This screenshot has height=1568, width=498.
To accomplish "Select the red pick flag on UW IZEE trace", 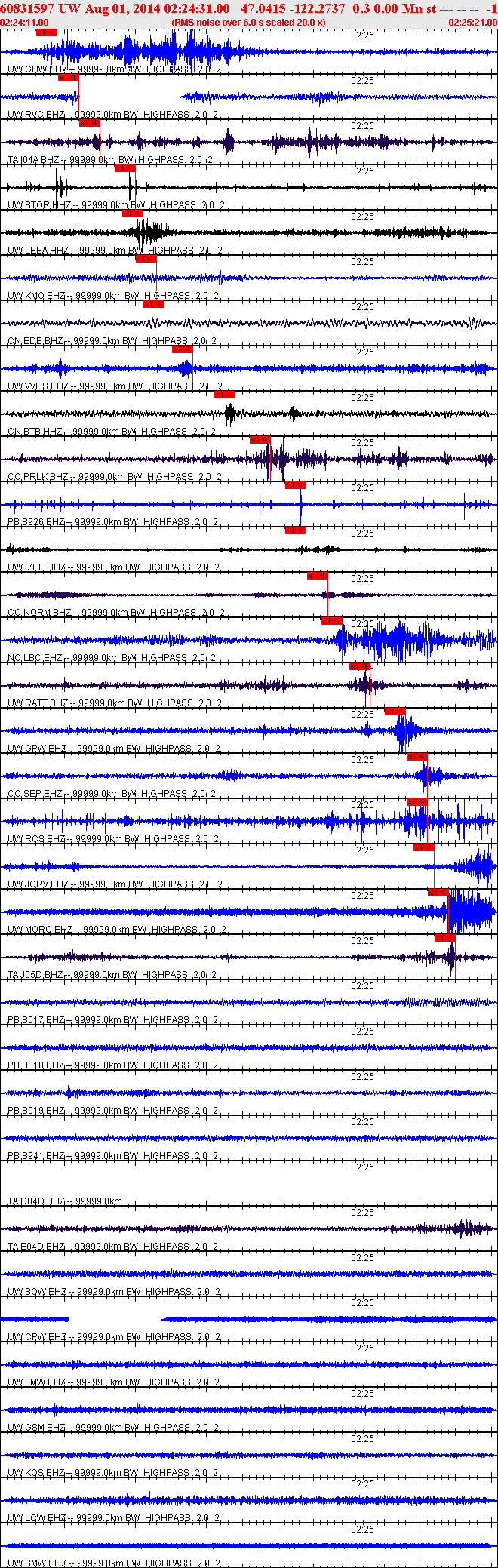I will coord(295,530).
